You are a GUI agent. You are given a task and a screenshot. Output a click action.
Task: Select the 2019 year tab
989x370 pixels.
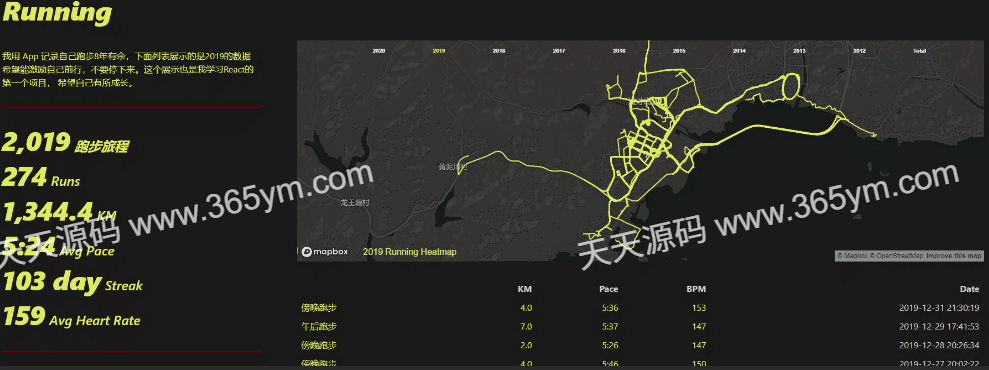tap(439, 50)
